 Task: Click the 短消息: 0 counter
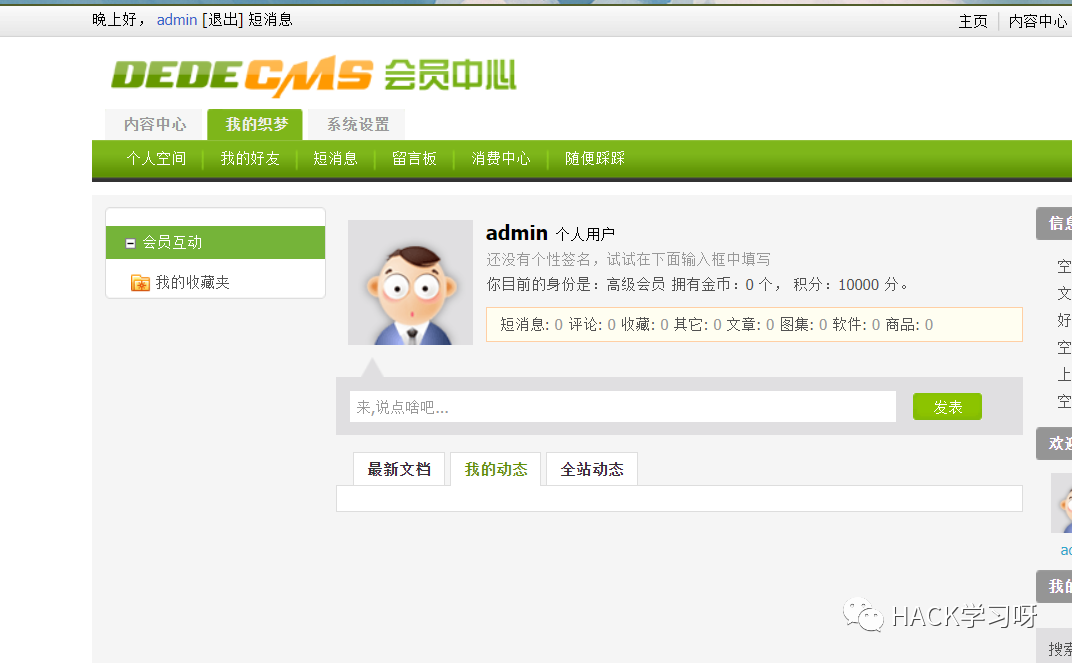(x=531, y=325)
